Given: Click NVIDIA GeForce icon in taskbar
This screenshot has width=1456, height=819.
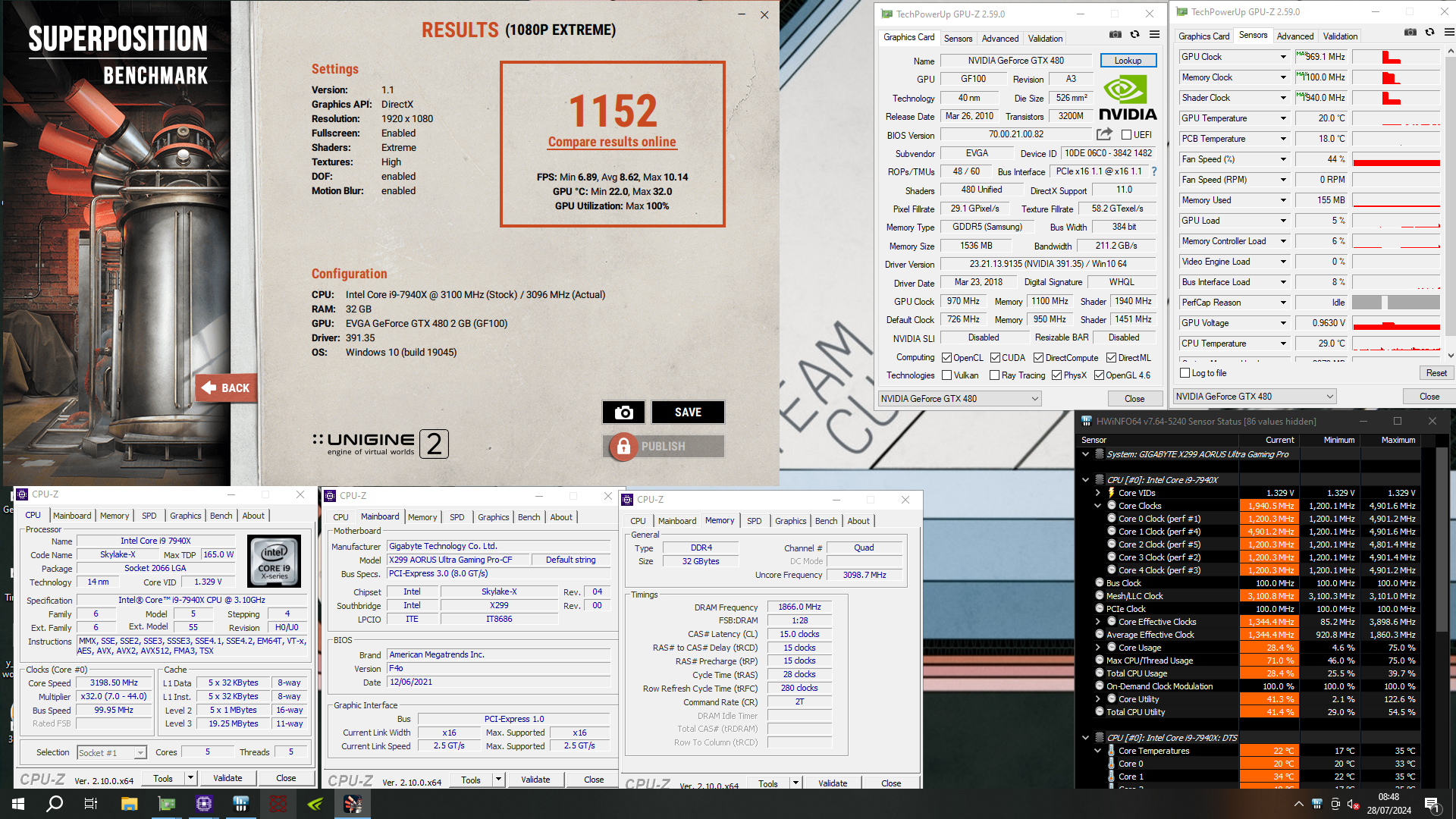Looking at the screenshot, I should click(315, 804).
